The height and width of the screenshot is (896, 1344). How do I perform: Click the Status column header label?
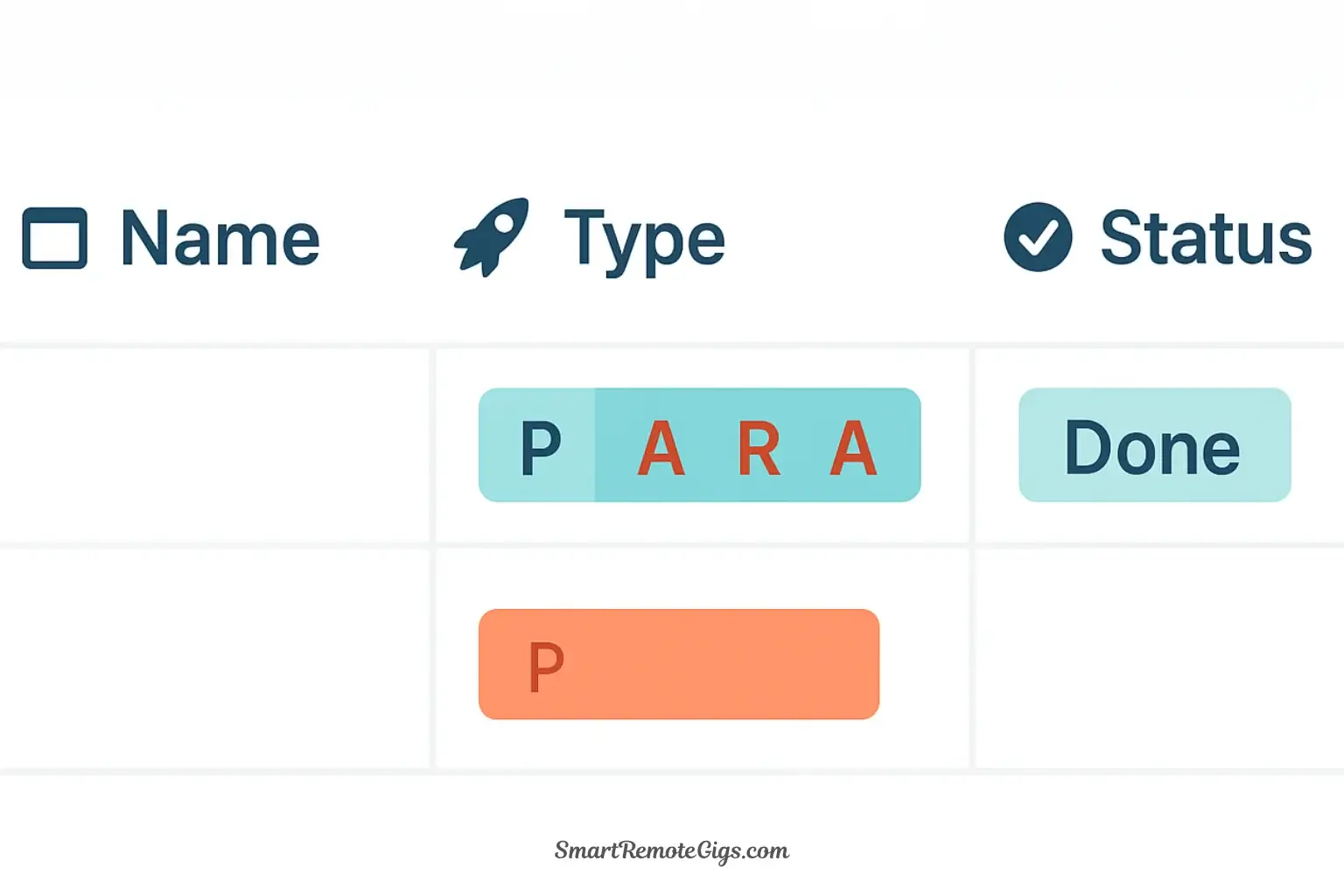1206,238
